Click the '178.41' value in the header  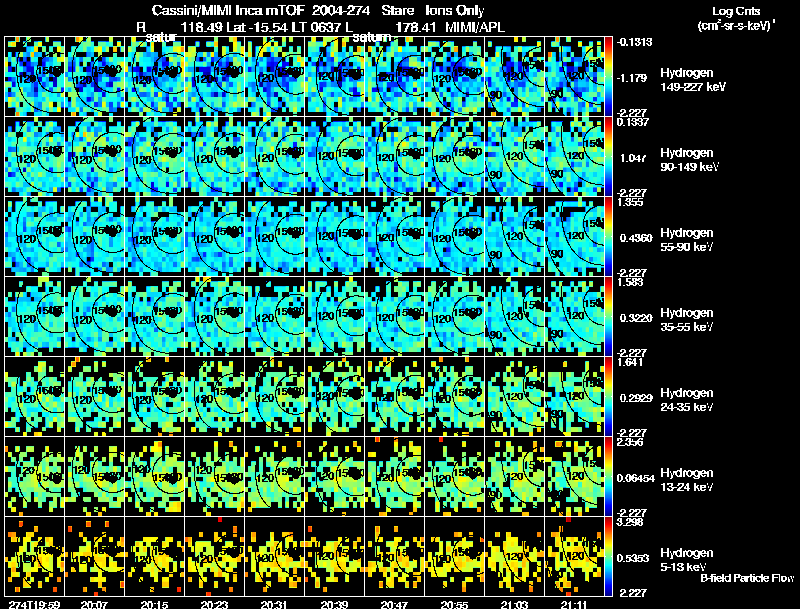click(x=415, y=27)
